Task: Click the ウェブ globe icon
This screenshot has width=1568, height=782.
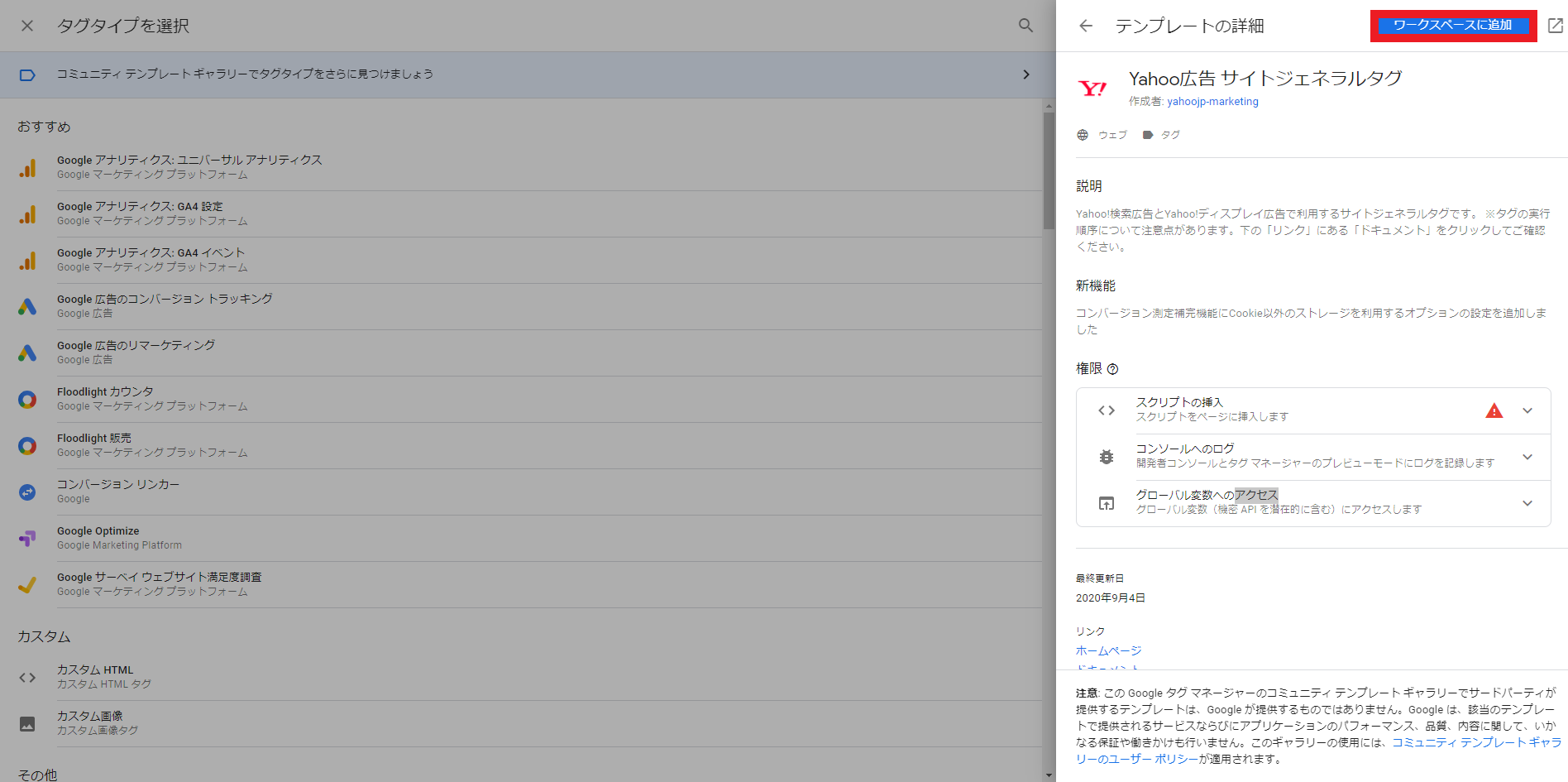Action: 1083,135
